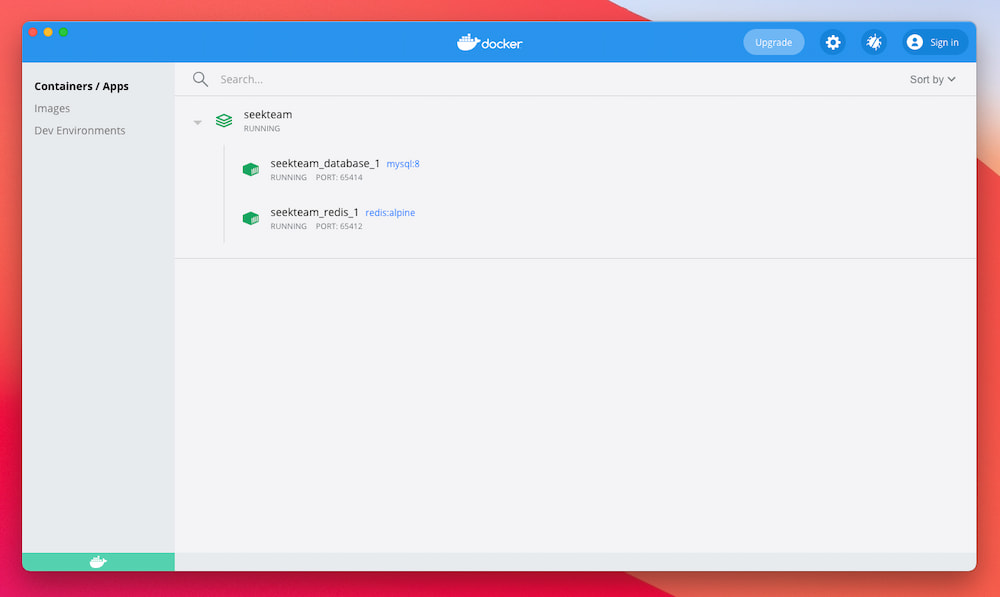The image size is (1000, 597).
Task: Click the Docker whale logo in header
Action: [x=489, y=43]
